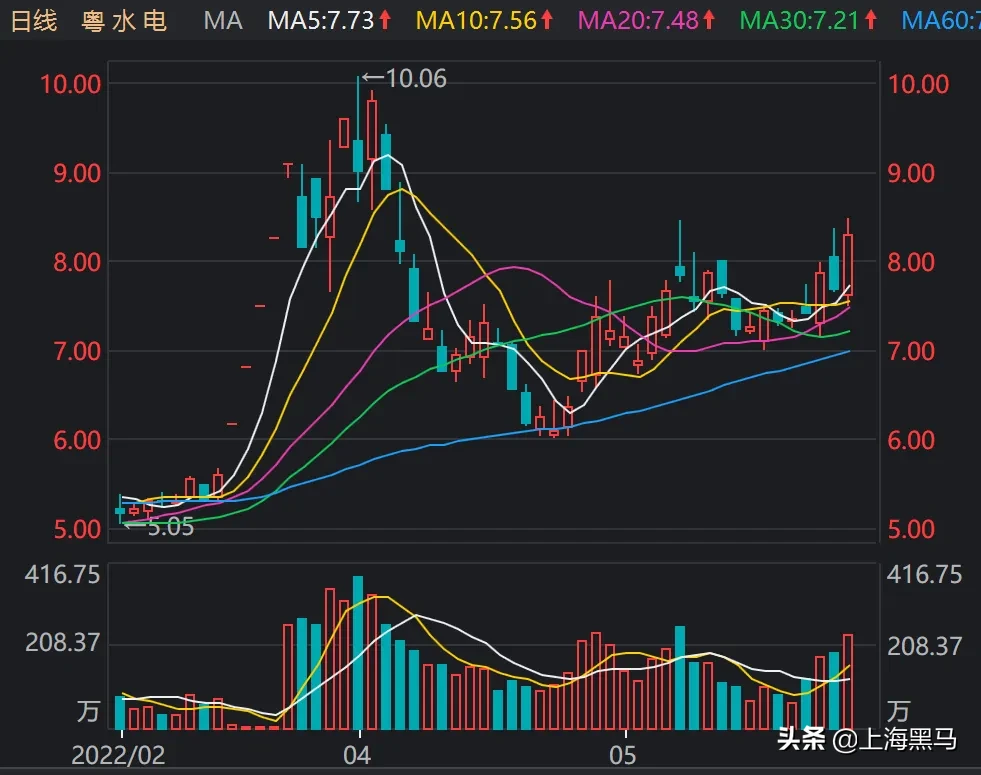
Task: Click the 粤水电 stock name
Action: pos(124,21)
